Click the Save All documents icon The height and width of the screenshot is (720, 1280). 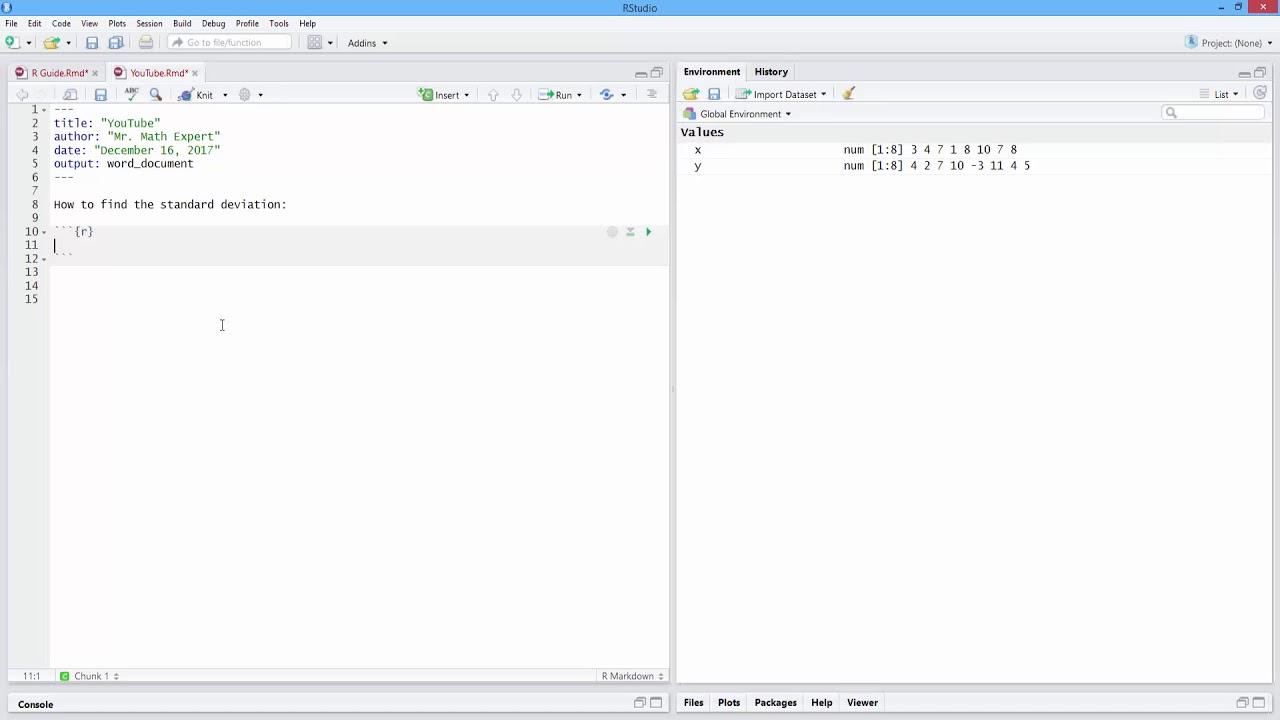click(x=116, y=43)
